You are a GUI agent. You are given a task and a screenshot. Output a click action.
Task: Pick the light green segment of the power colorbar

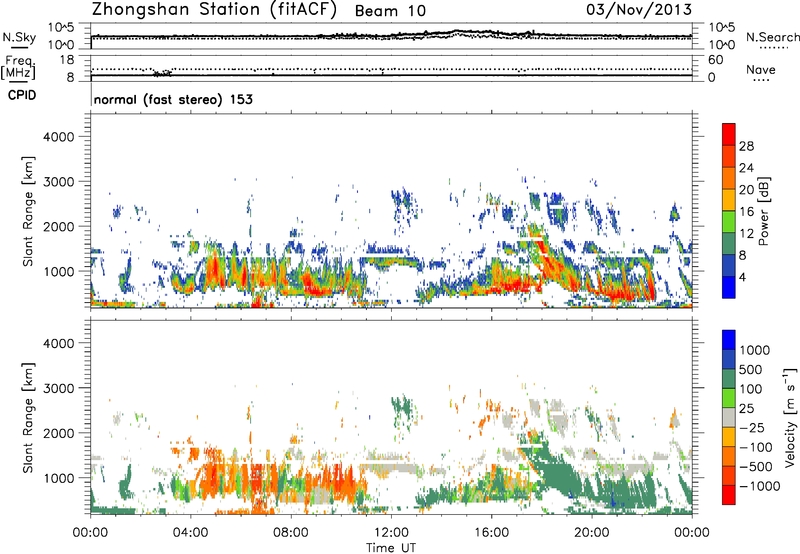pyautogui.click(x=729, y=221)
